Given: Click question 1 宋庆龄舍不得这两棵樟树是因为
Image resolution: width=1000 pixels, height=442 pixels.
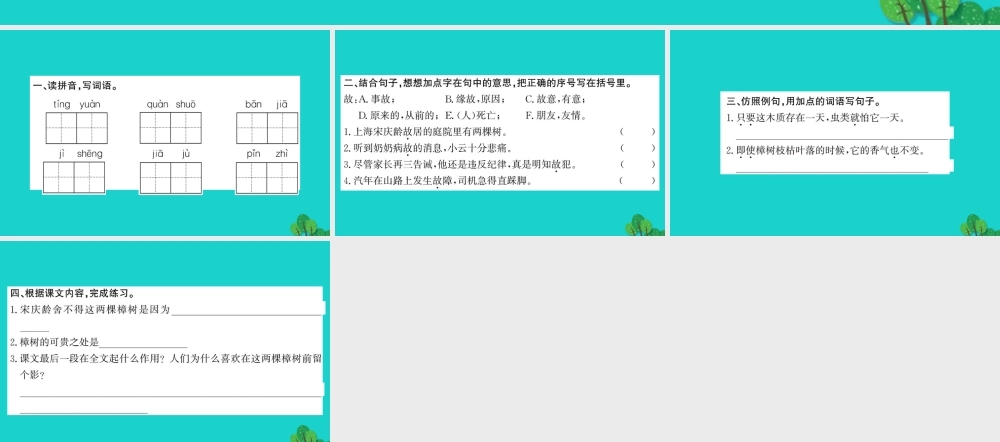Looking at the screenshot, I should click(x=91, y=309).
